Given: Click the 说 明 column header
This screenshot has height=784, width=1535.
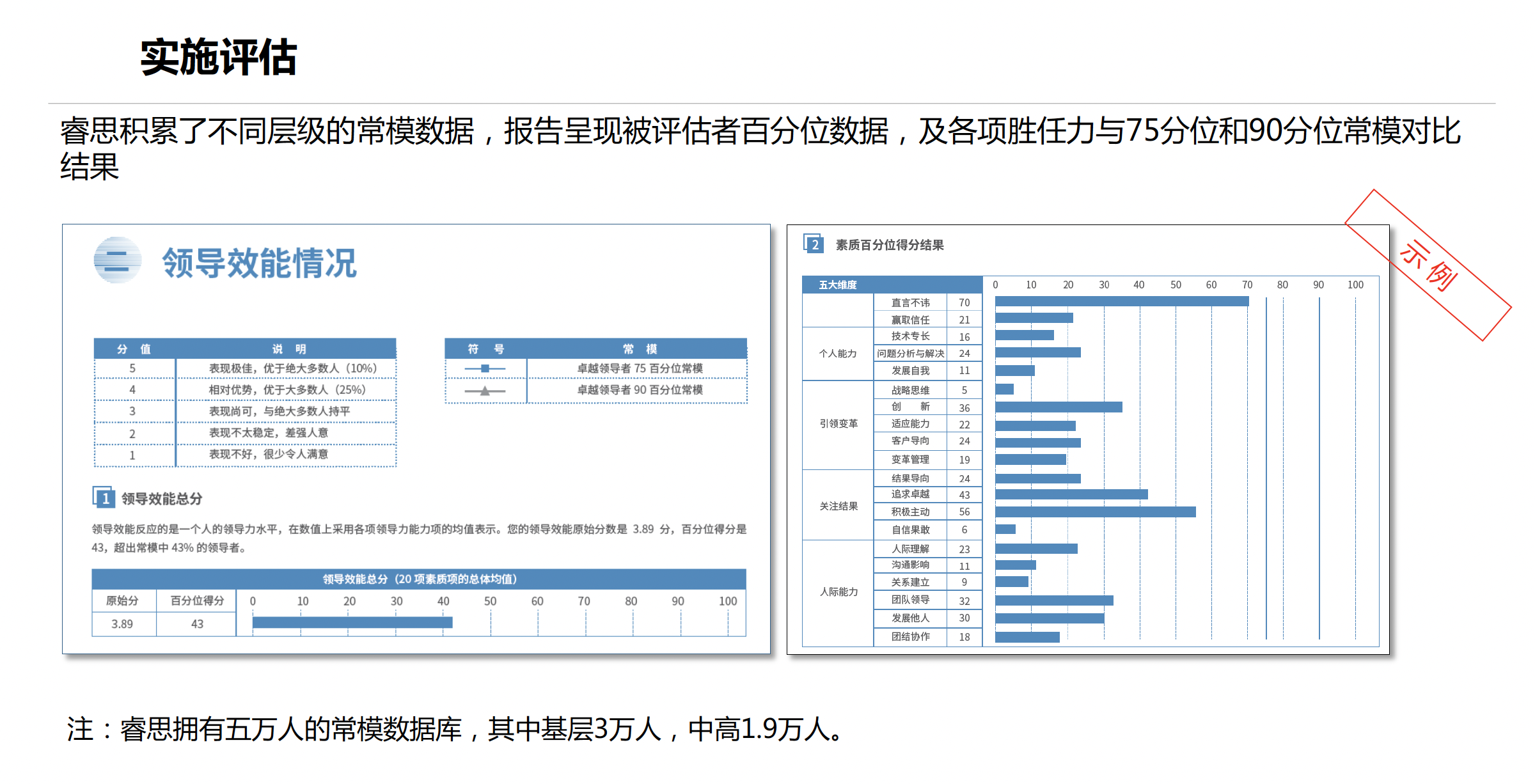Looking at the screenshot, I should coord(289,349).
